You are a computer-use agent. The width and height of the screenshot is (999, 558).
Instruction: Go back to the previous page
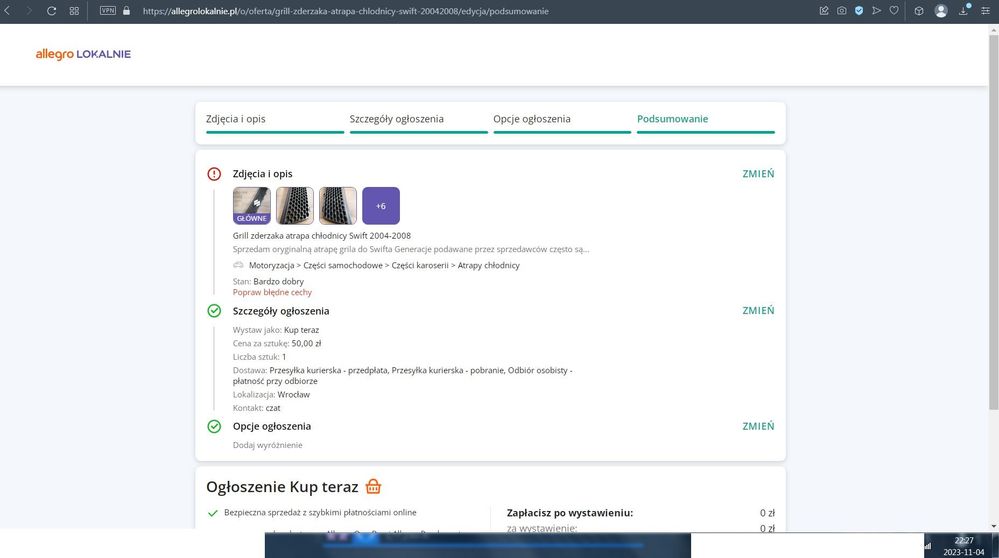pos(7,11)
